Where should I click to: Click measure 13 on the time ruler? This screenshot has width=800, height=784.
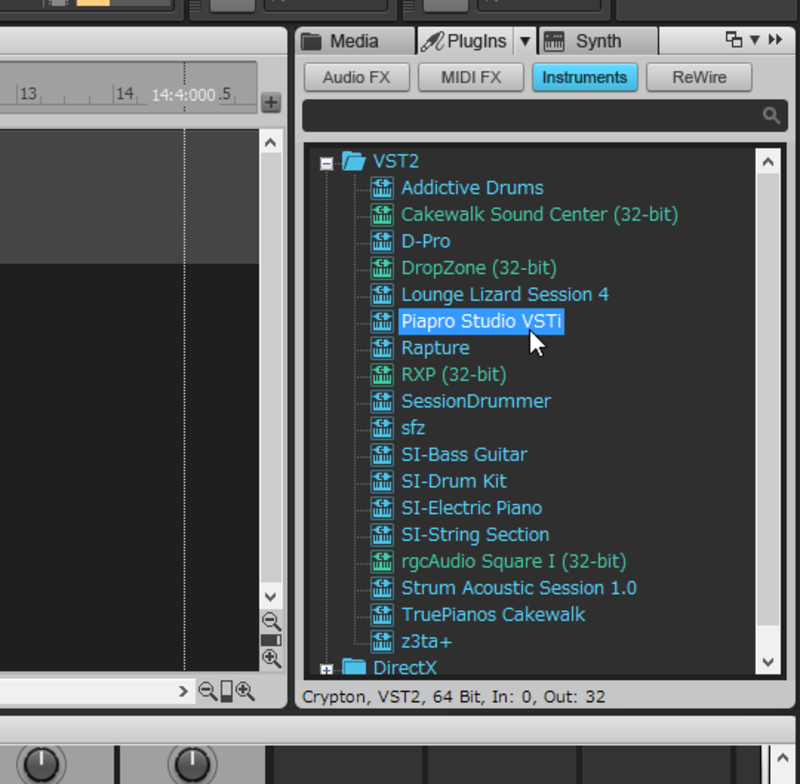(x=29, y=93)
